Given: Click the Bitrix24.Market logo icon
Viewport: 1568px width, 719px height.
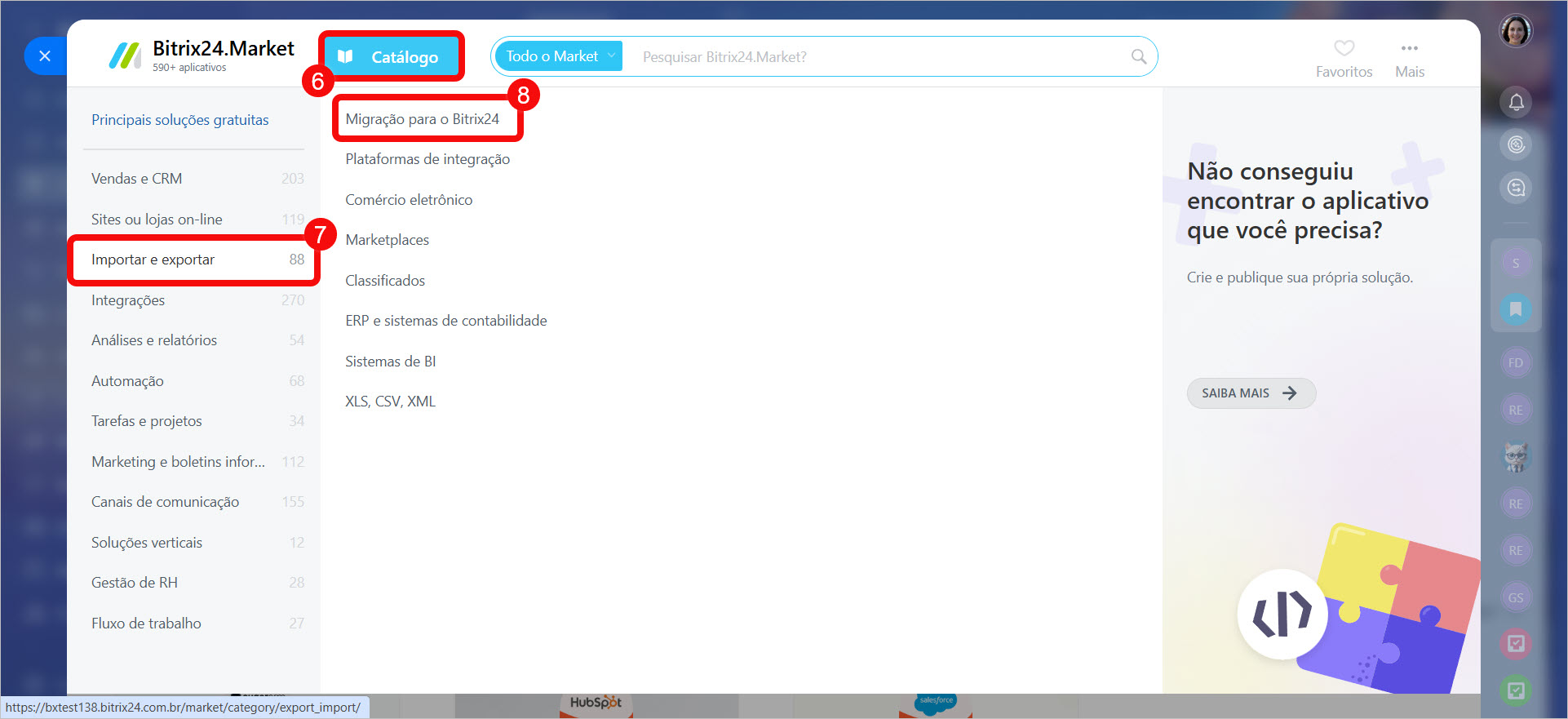Looking at the screenshot, I should point(126,55).
